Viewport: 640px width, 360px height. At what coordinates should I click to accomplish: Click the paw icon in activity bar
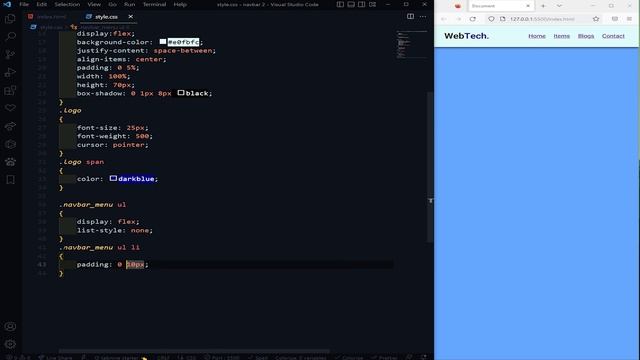tap(10, 162)
